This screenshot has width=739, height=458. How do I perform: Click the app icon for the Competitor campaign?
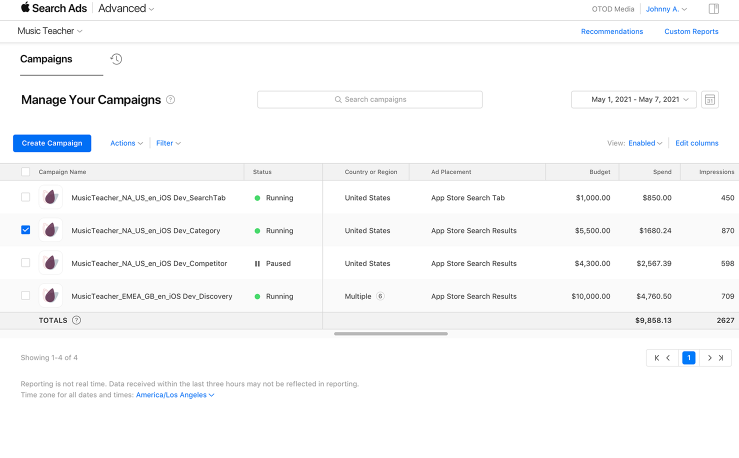pos(50,262)
